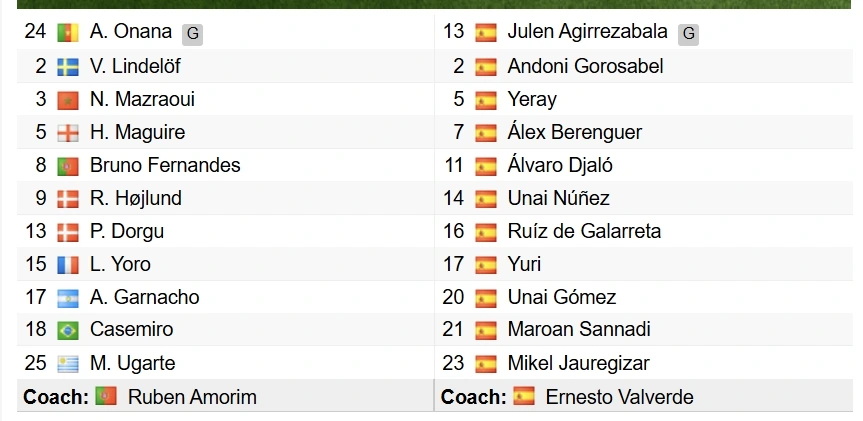The height and width of the screenshot is (421, 863).
Task: Open R. Højlund player profile
Action: (x=135, y=198)
